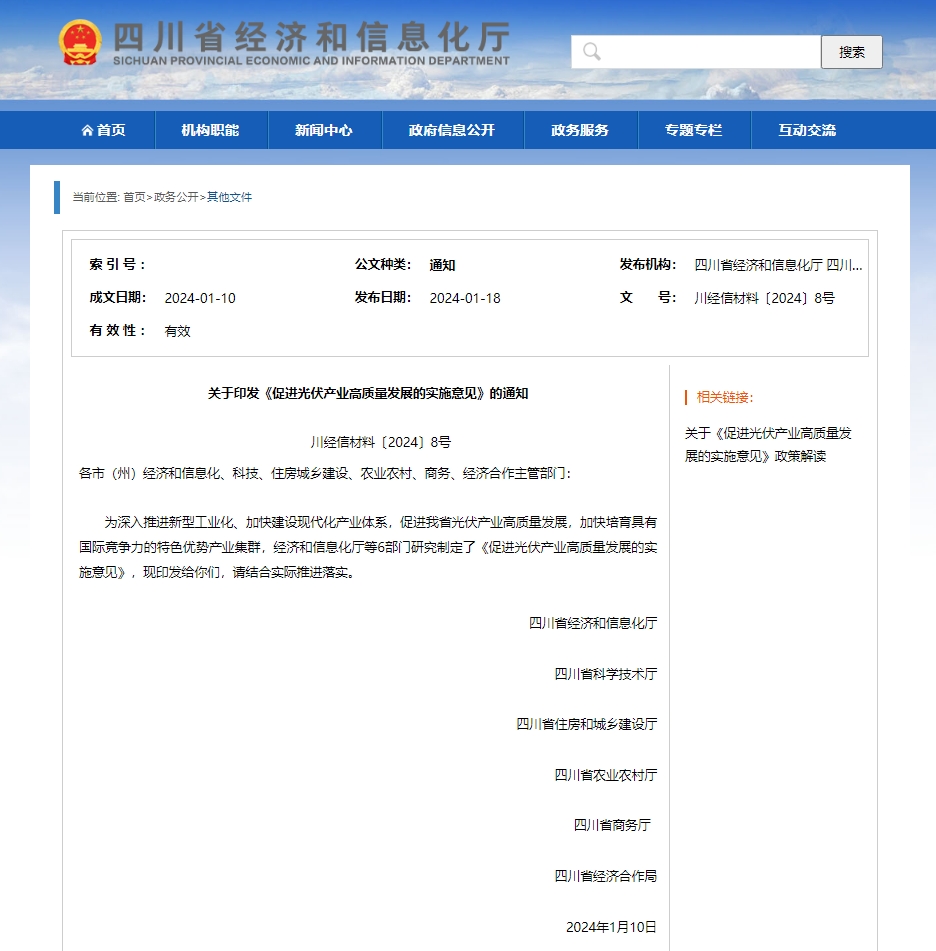Click the addressee line starting 各市（州）
Image resolution: width=936 pixels, height=951 pixels.
pyautogui.click(x=325, y=474)
